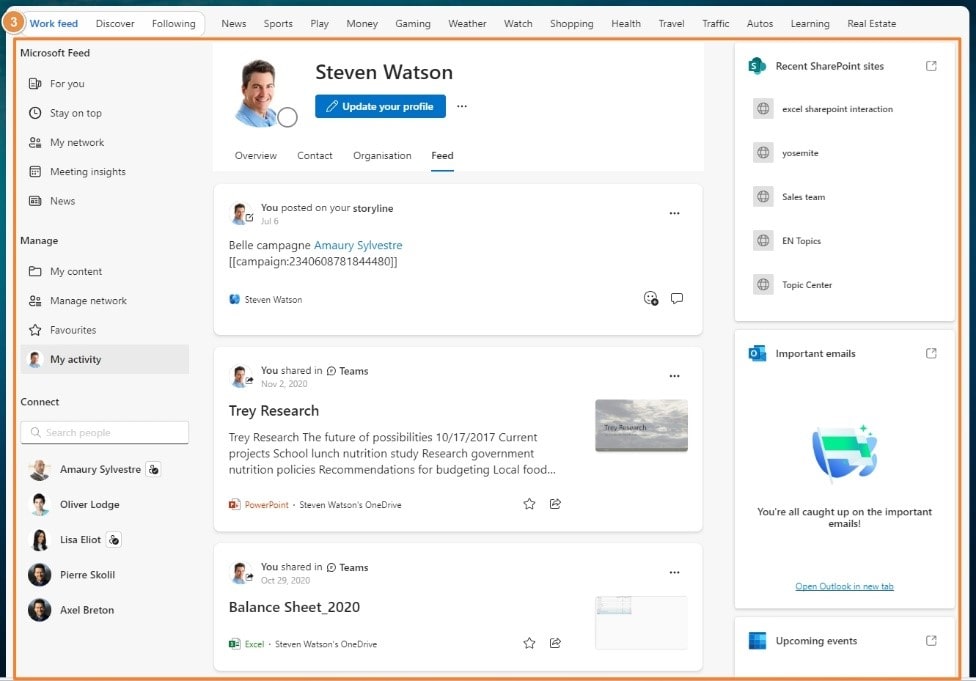This screenshot has height=681, width=976.
Task: Open the Overview profile tab
Action: pos(256,156)
